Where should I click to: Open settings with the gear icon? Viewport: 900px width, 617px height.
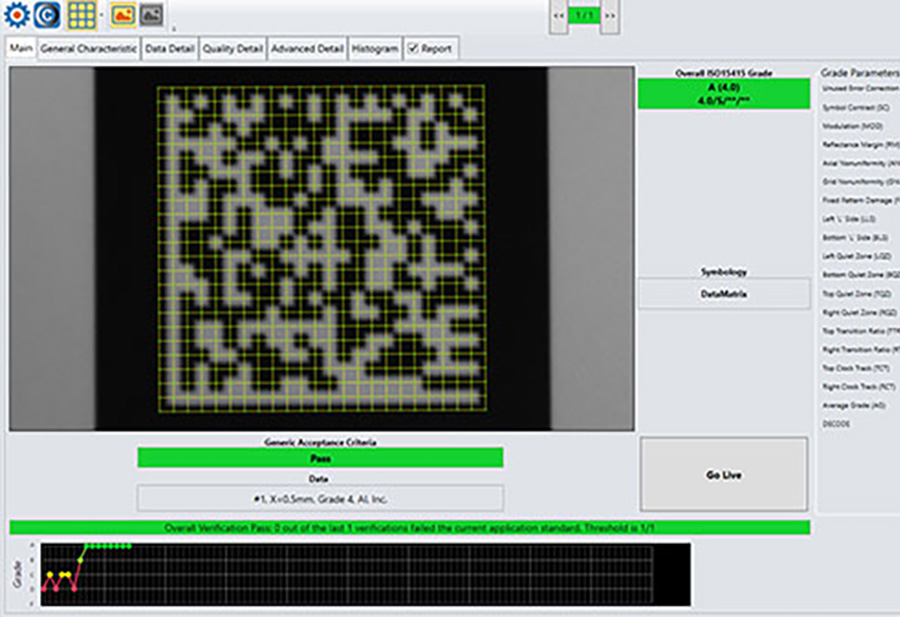point(15,14)
